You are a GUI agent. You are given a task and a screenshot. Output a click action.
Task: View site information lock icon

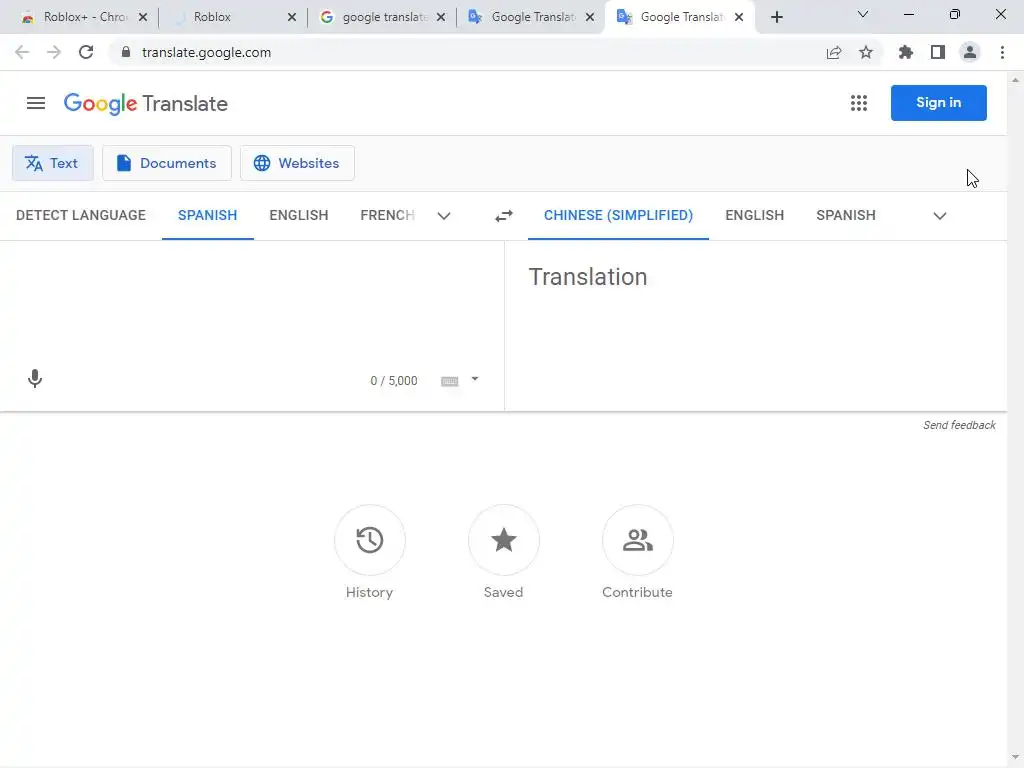click(126, 52)
